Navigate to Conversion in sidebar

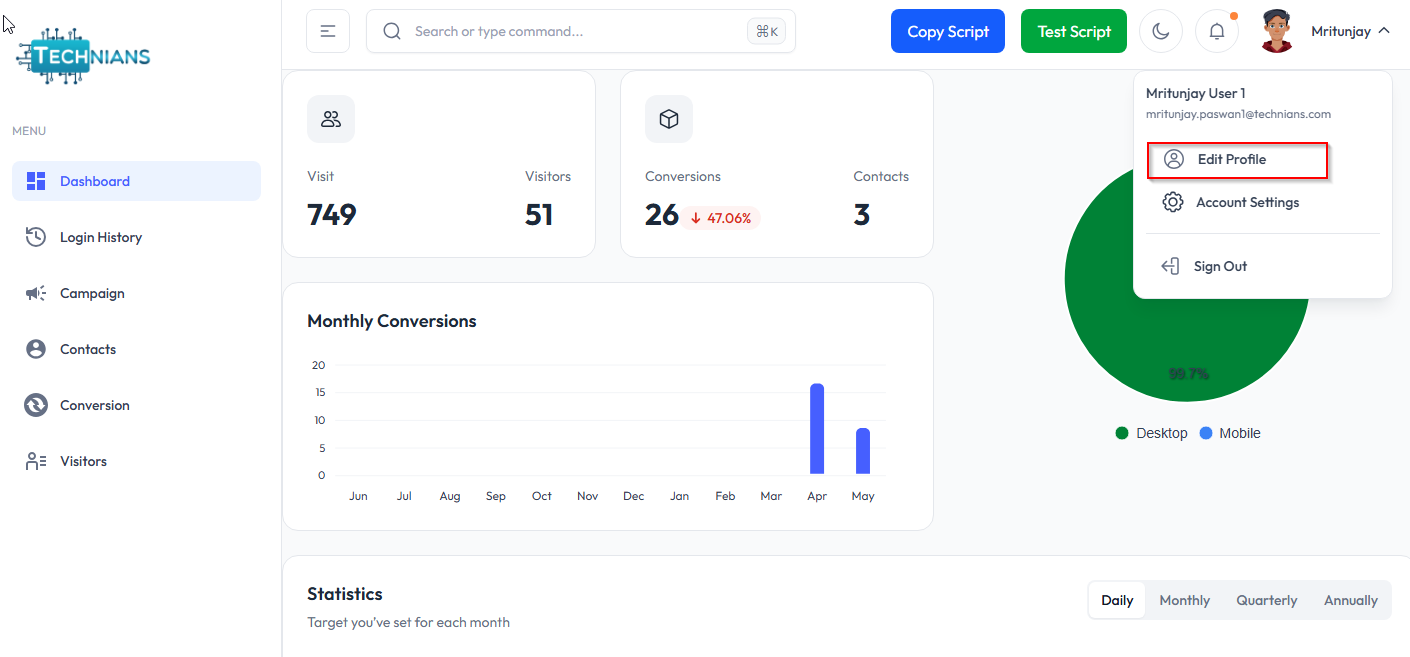point(94,405)
